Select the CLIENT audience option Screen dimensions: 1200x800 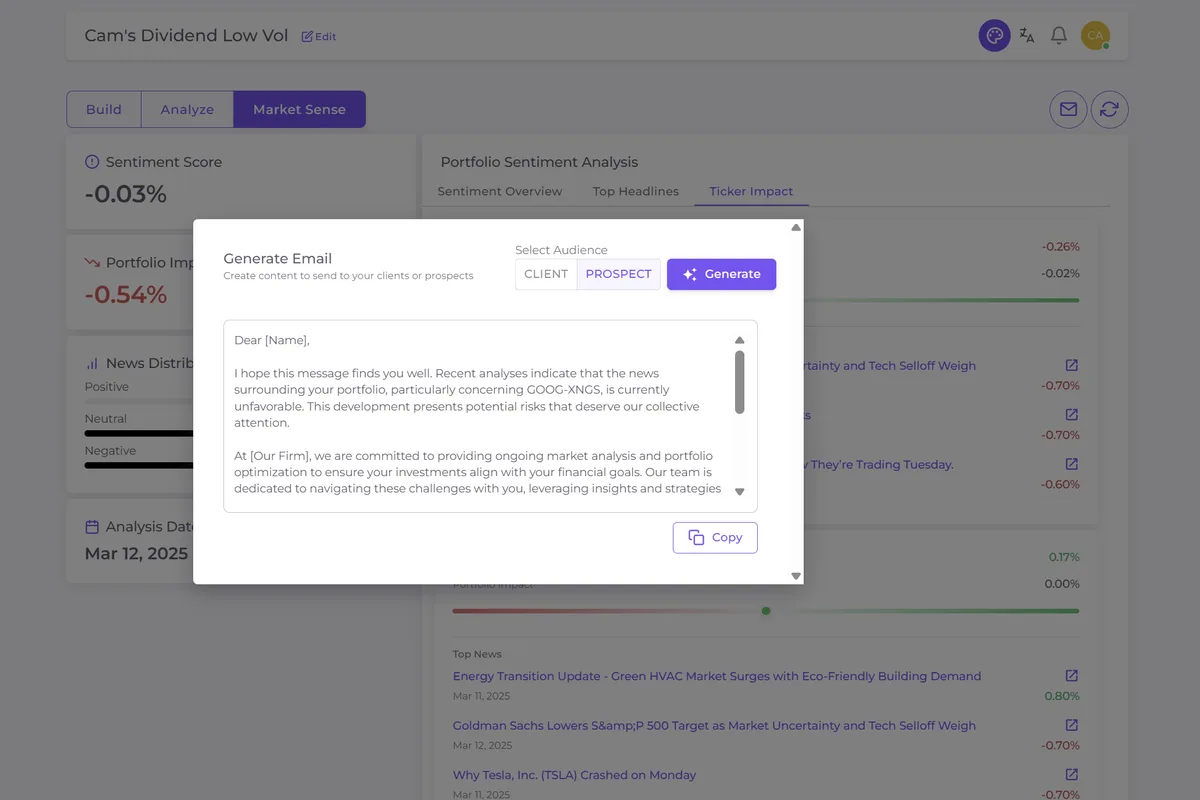[546, 274]
